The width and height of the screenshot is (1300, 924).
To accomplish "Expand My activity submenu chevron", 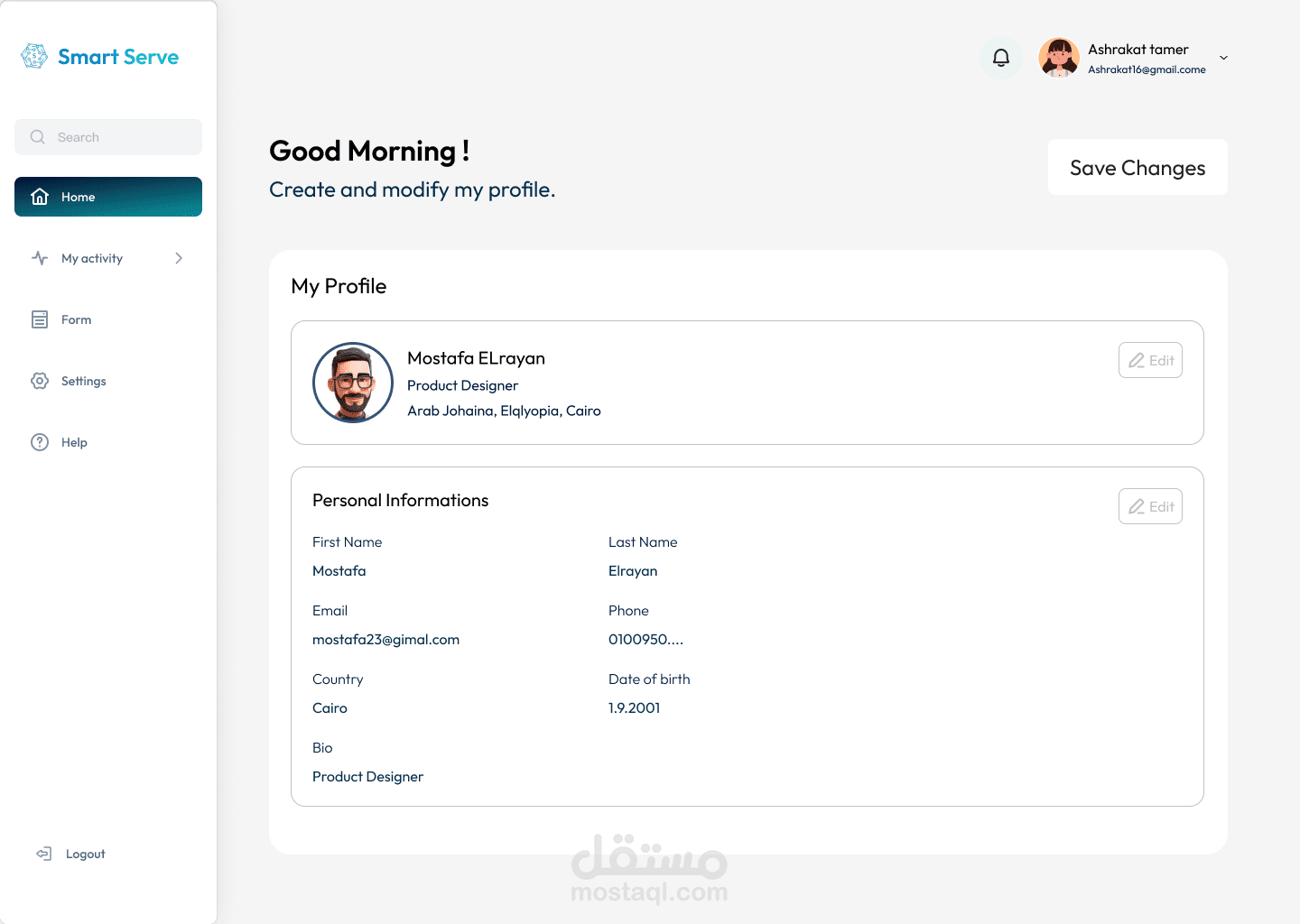I will [x=179, y=258].
